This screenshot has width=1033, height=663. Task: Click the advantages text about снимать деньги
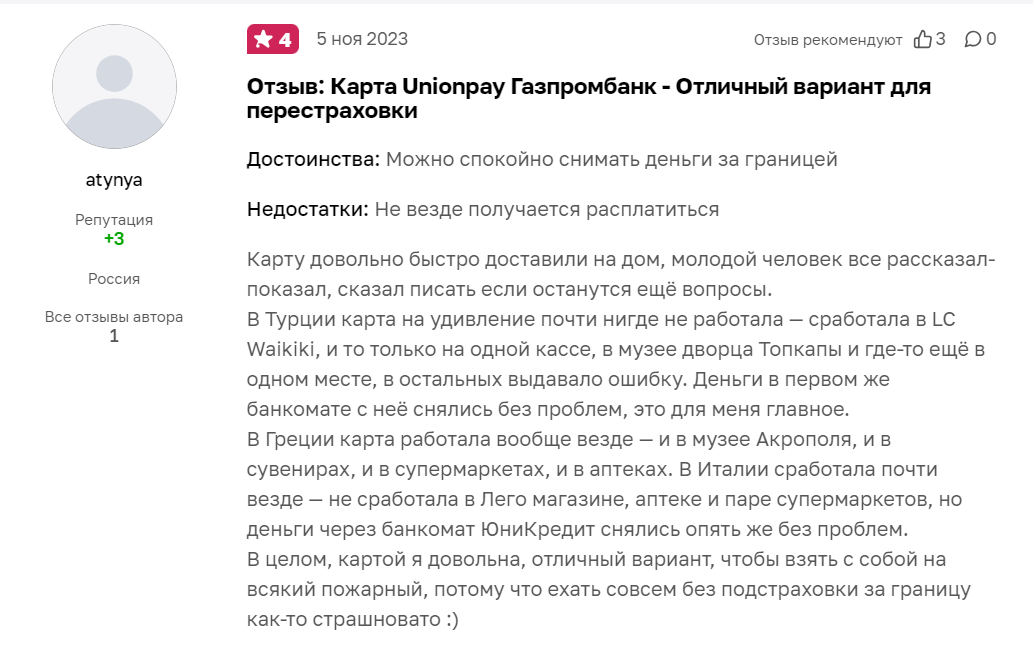pyautogui.click(x=611, y=159)
